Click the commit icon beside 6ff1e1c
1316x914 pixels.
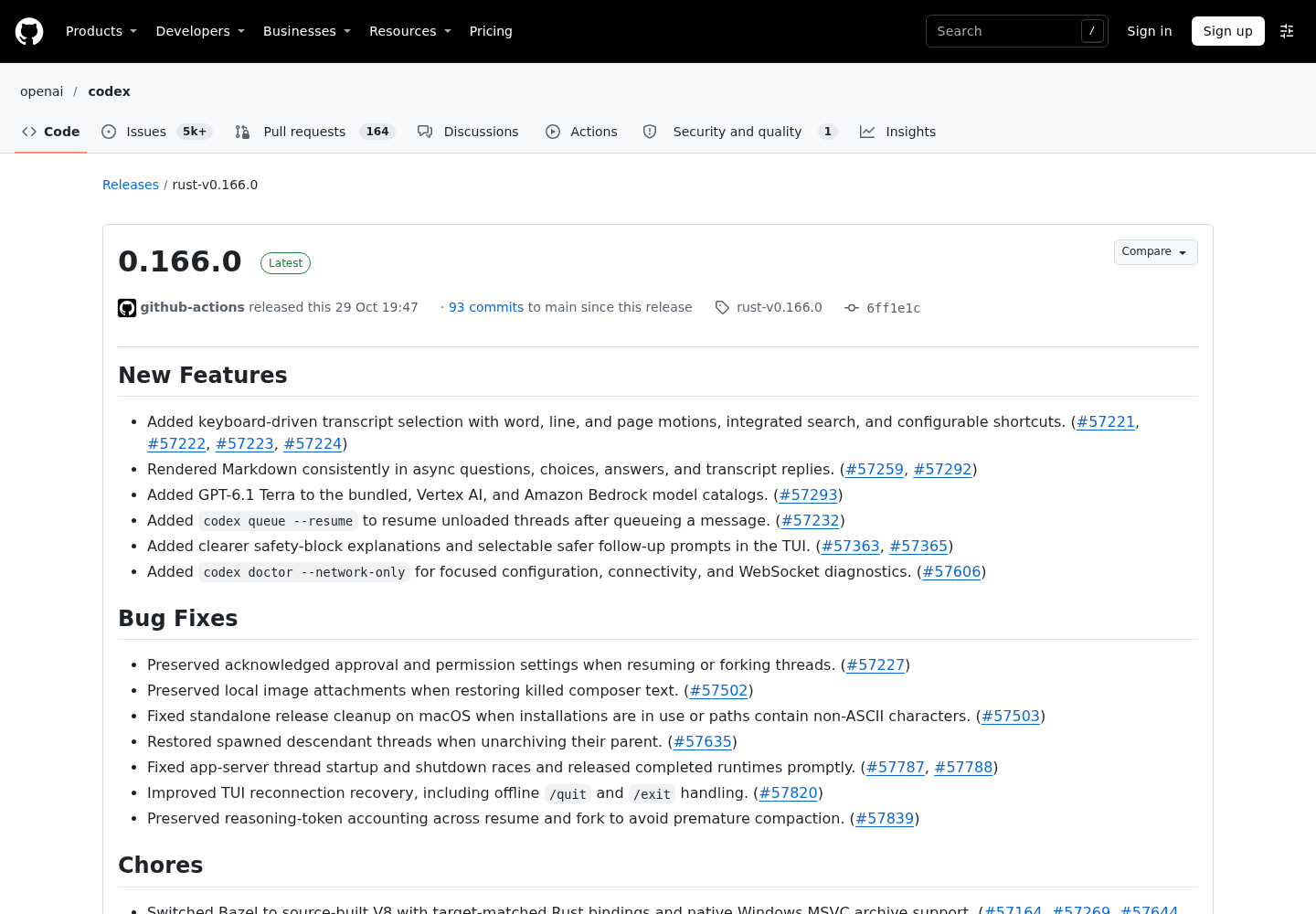[852, 308]
